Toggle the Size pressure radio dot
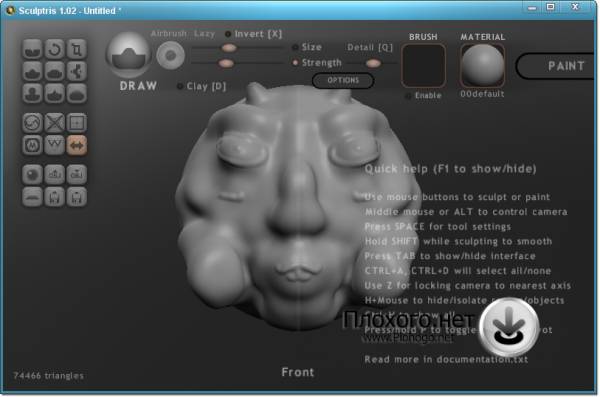The image size is (600, 397). pos(295,47)
